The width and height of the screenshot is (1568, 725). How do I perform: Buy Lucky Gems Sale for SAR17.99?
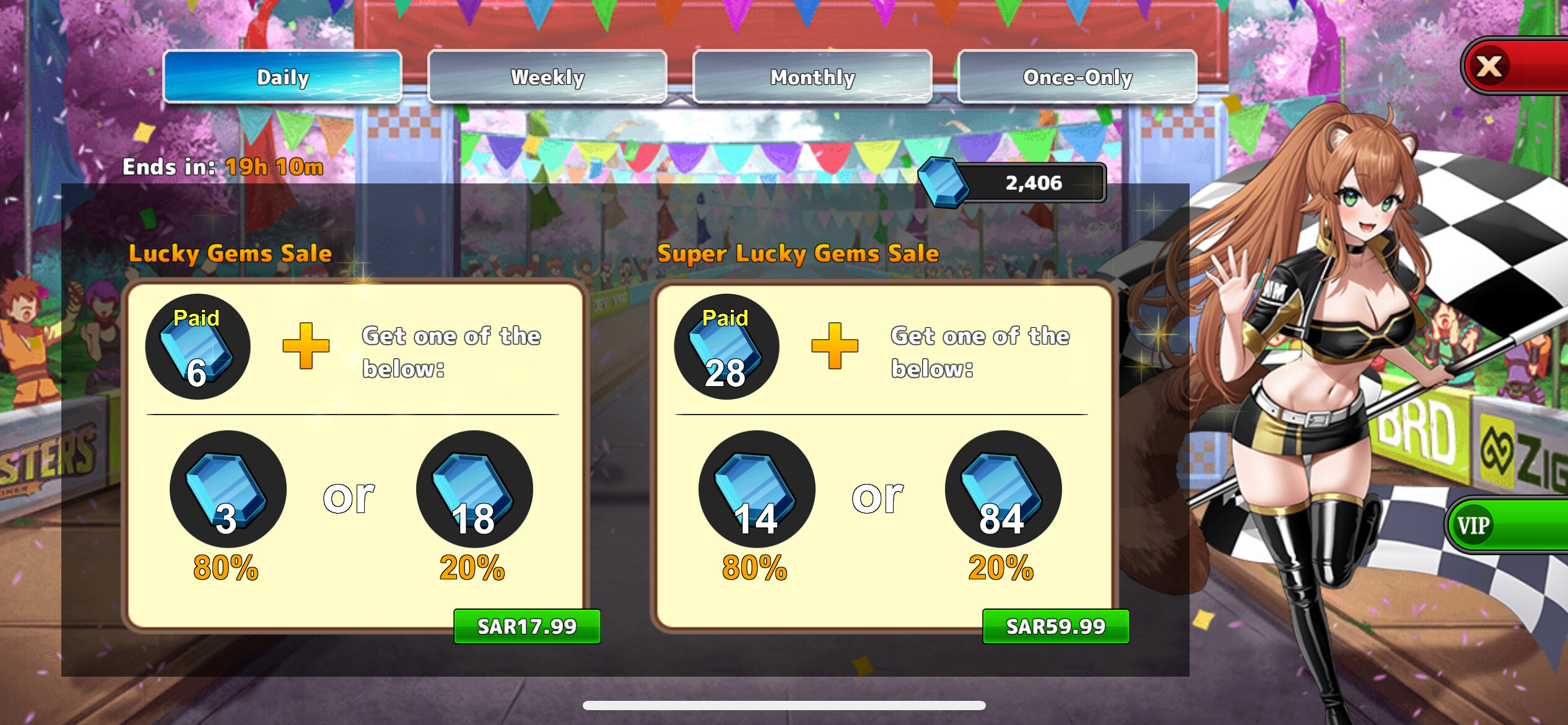[527, 626]
